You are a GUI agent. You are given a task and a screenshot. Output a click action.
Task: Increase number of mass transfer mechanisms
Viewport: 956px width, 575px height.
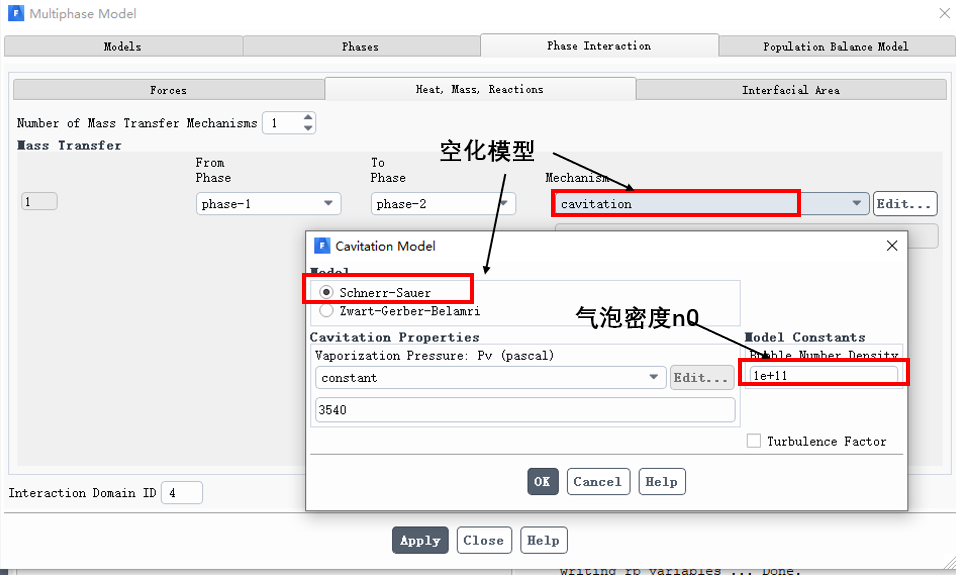(x=308, y=118)
